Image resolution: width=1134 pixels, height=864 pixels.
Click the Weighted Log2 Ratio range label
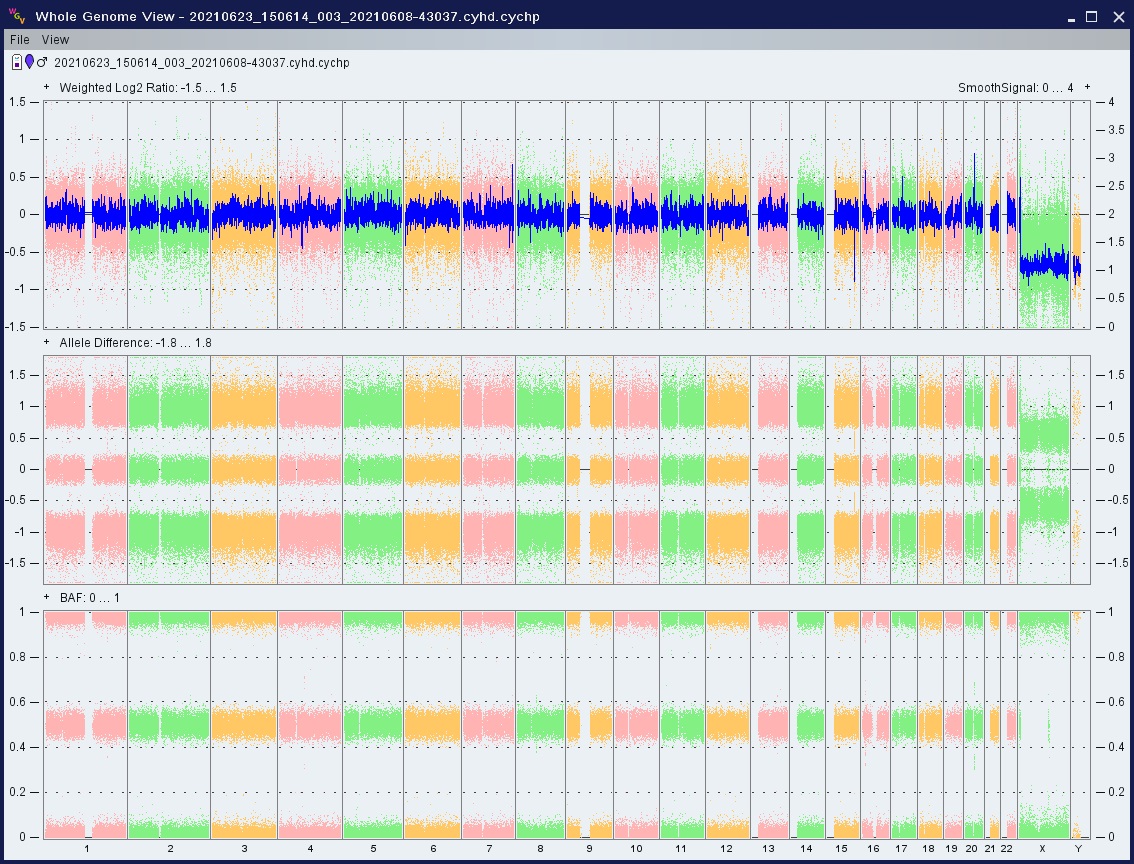click(x=148, y=88)
